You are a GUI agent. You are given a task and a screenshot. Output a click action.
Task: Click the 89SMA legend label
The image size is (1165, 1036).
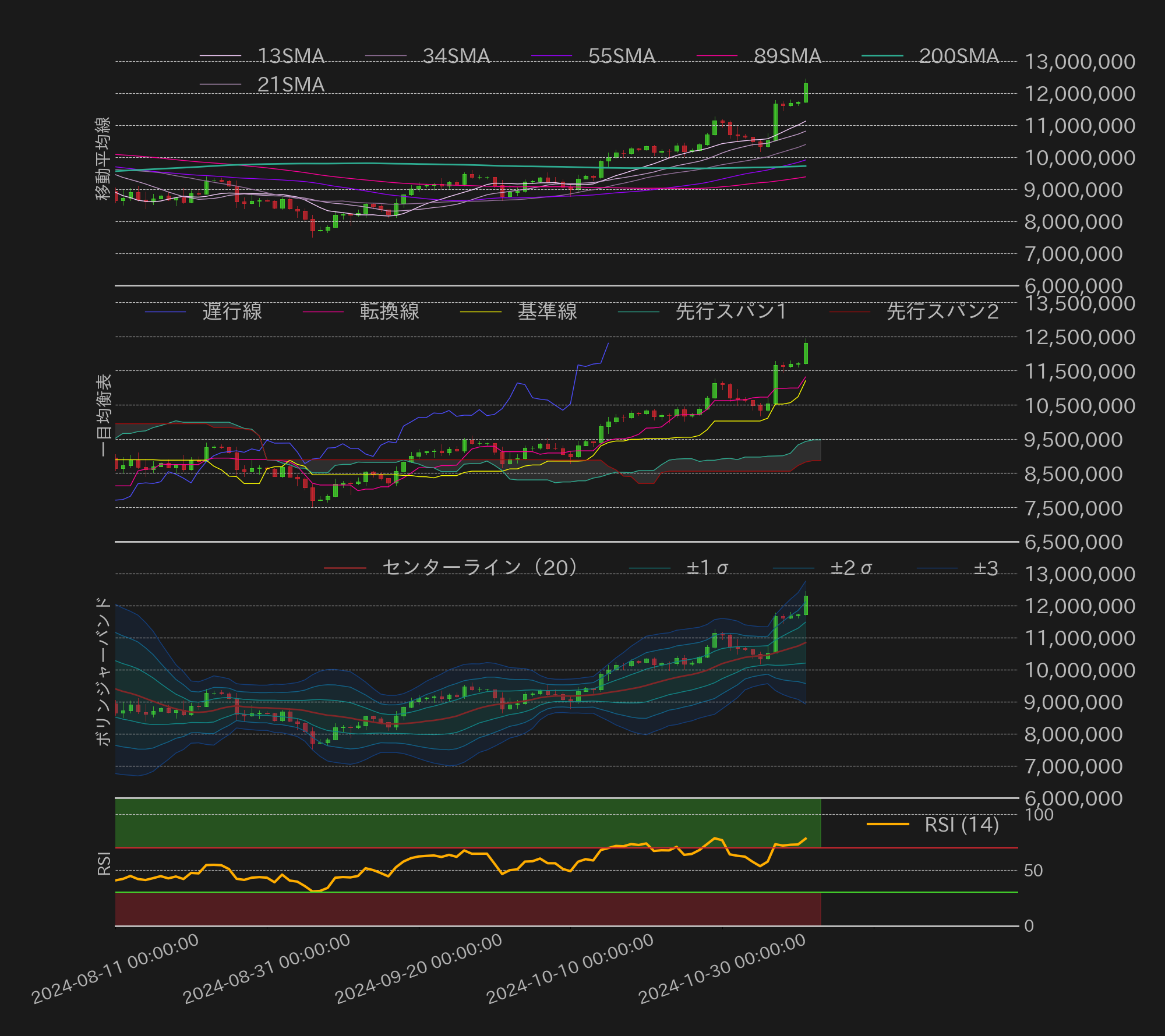pos(787,56)
